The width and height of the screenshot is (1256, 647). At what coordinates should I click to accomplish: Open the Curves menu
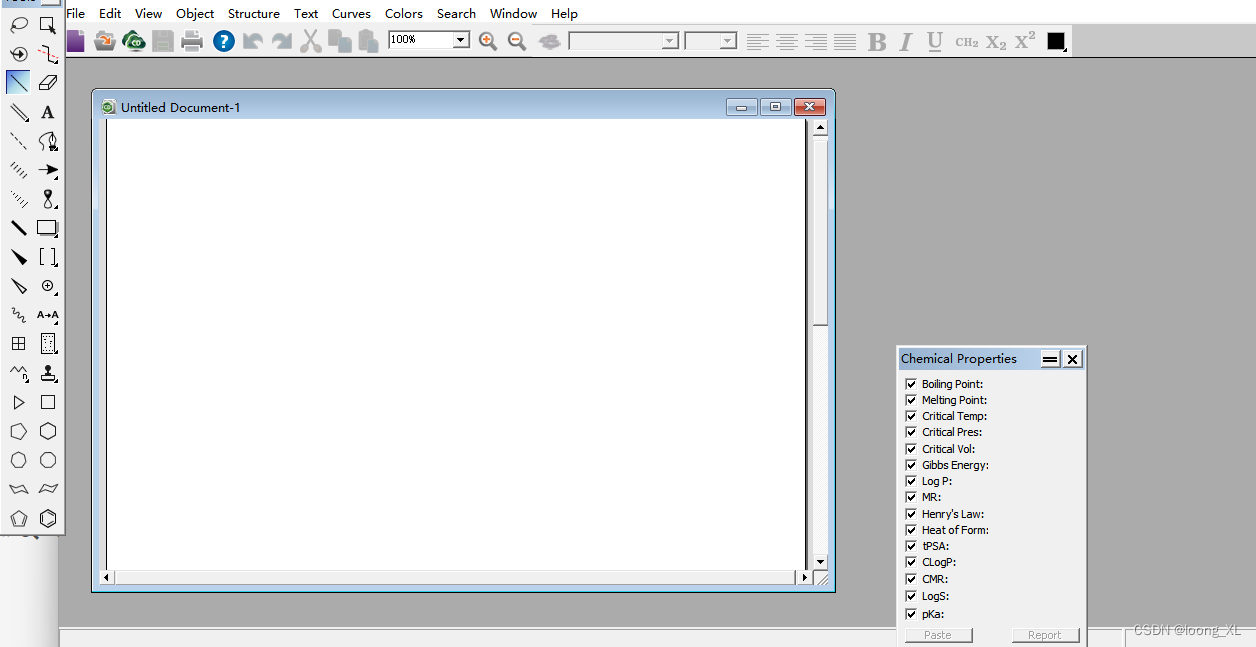click(x=351, y=13)
